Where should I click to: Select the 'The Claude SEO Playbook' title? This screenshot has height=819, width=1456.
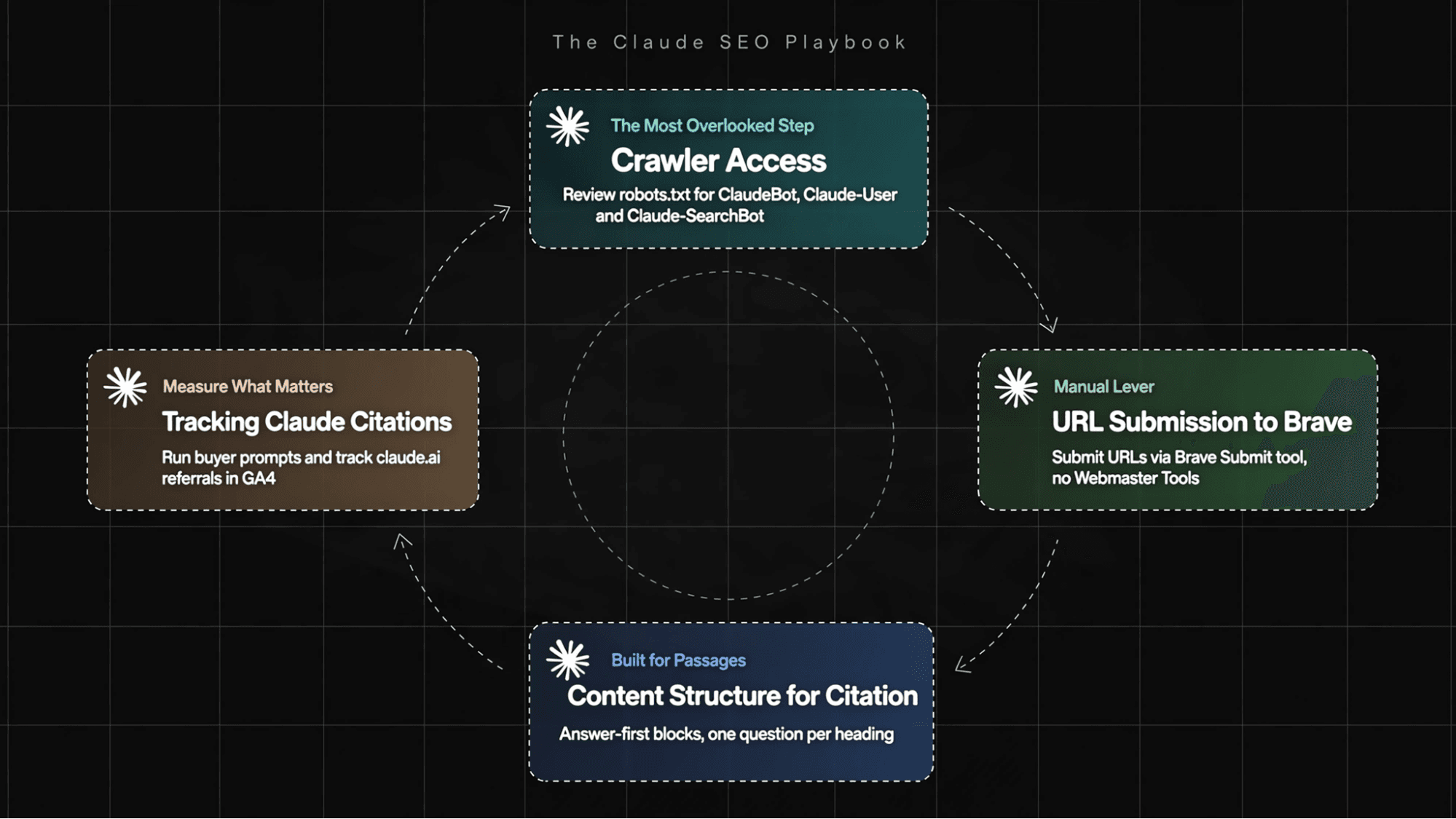click(729, 42)
